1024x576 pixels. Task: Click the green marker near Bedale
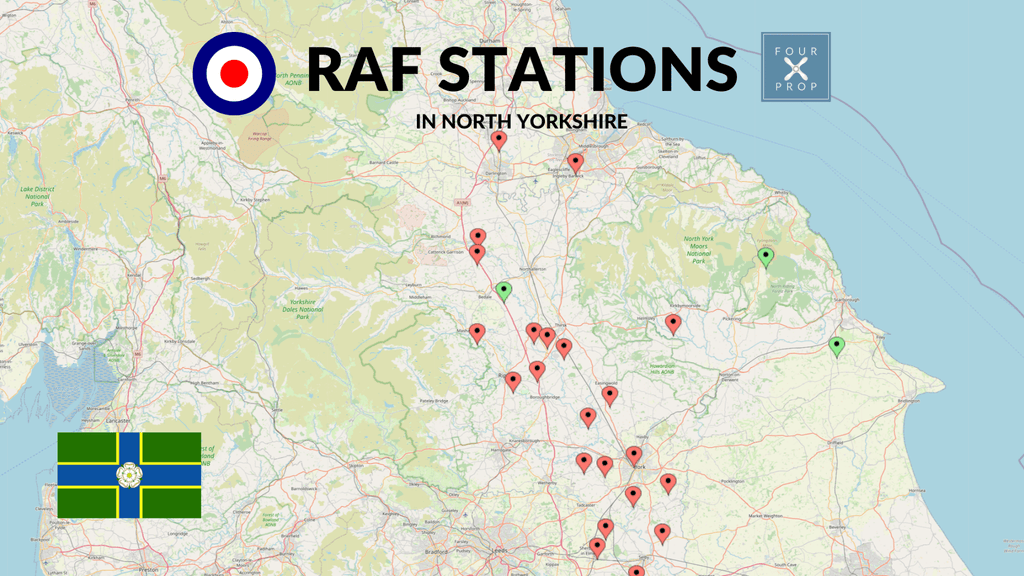coord(505,290)
